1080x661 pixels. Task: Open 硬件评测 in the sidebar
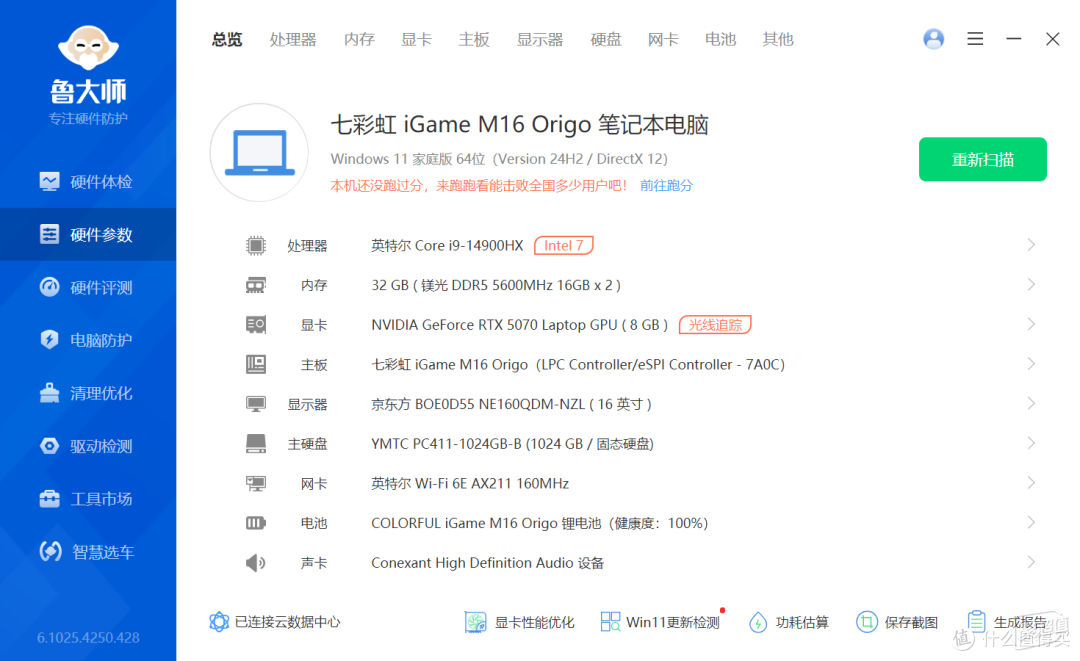coord(87,287)
